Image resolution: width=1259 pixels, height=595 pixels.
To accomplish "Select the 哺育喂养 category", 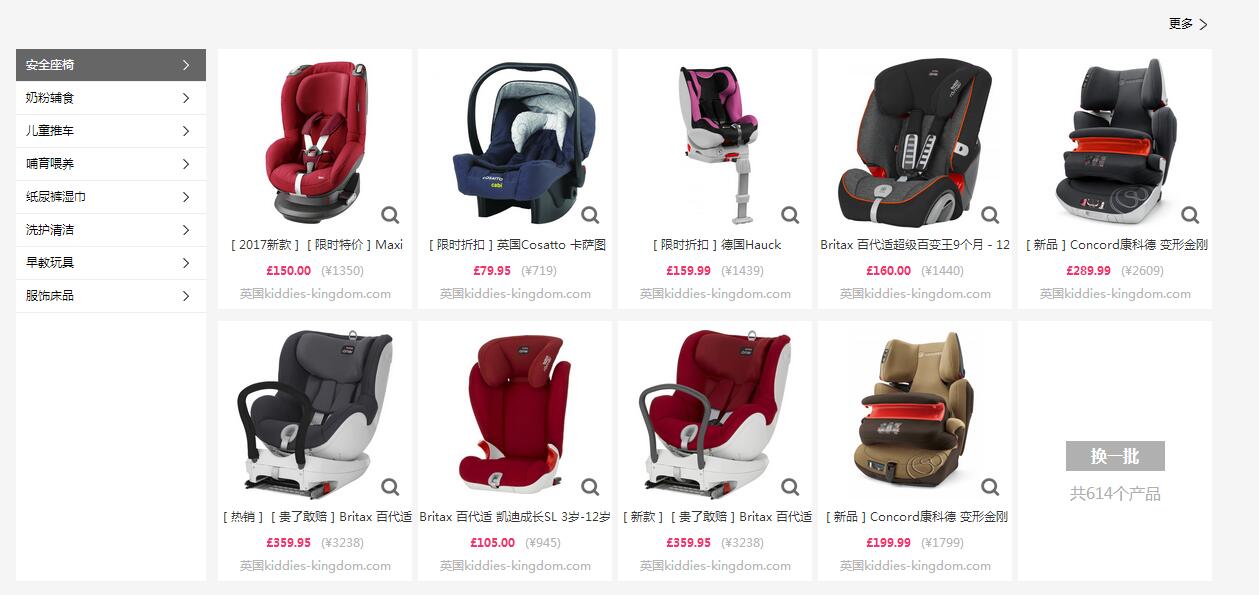I will coord(111,164).
